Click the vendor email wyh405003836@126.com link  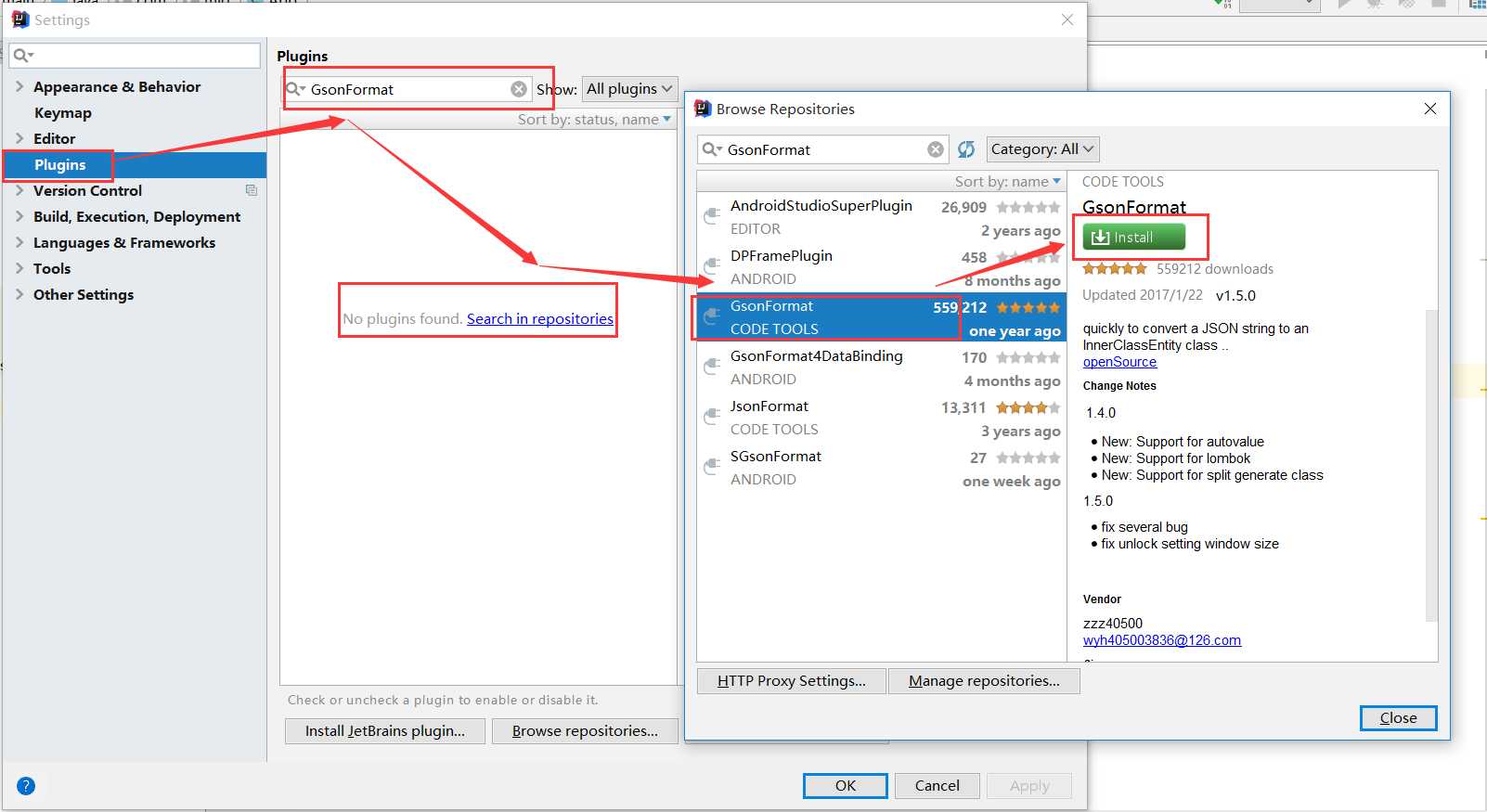[x=1162, y=640]
